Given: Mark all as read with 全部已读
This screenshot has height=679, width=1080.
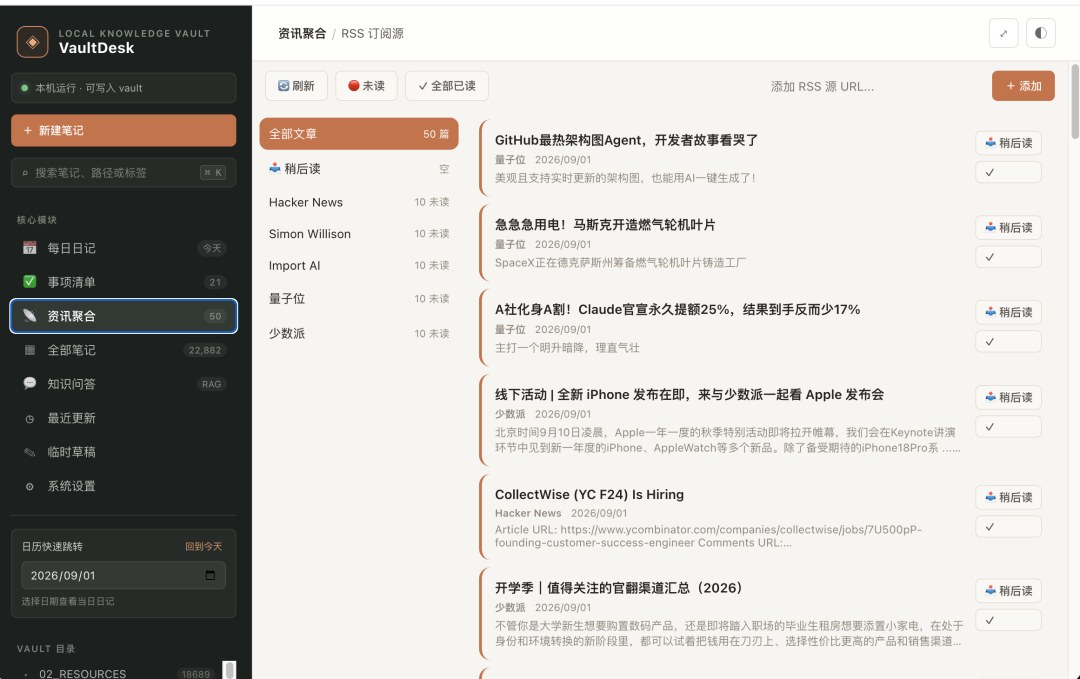Looking at the screenshot, I should 447,85.
